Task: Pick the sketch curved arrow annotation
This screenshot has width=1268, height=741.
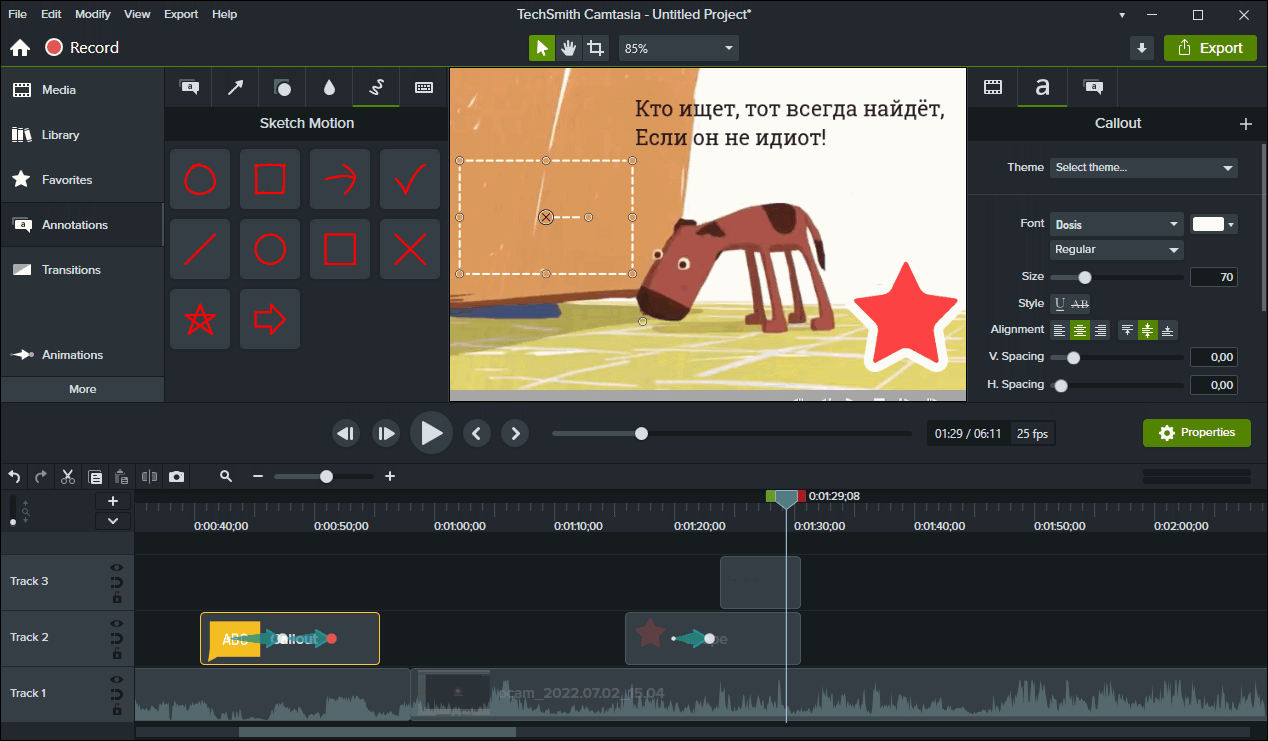Action: [x=340, y=179]
